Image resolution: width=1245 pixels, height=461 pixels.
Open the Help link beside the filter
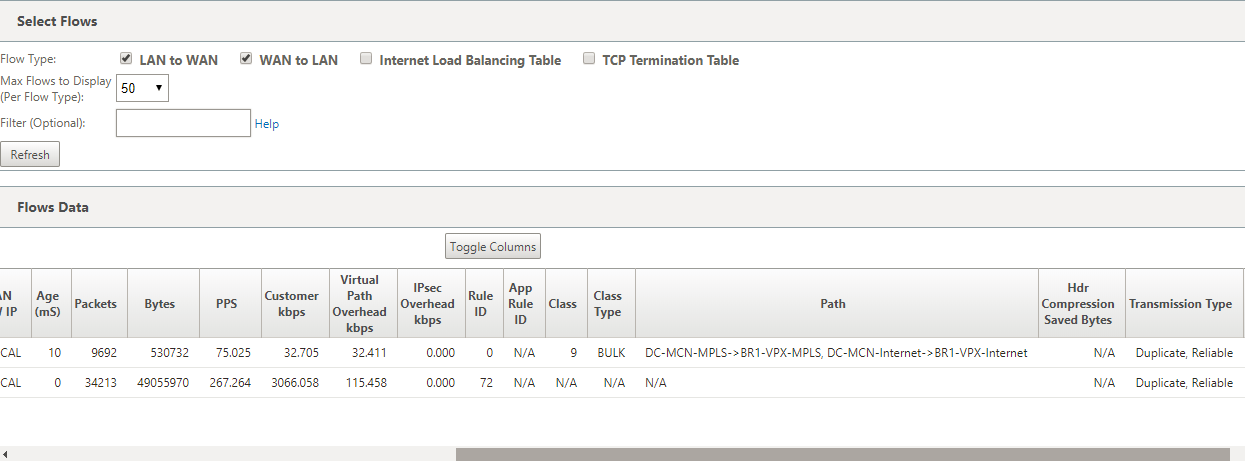pos(267,124)
